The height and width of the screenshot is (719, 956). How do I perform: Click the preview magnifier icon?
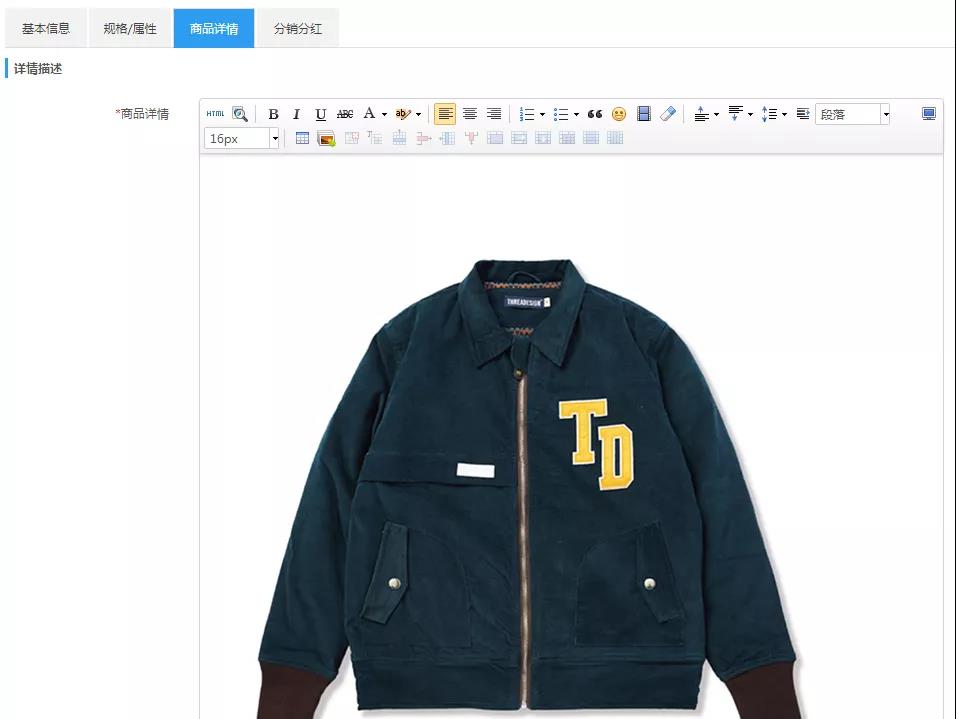pyautogui.click(x=240, y=114)
